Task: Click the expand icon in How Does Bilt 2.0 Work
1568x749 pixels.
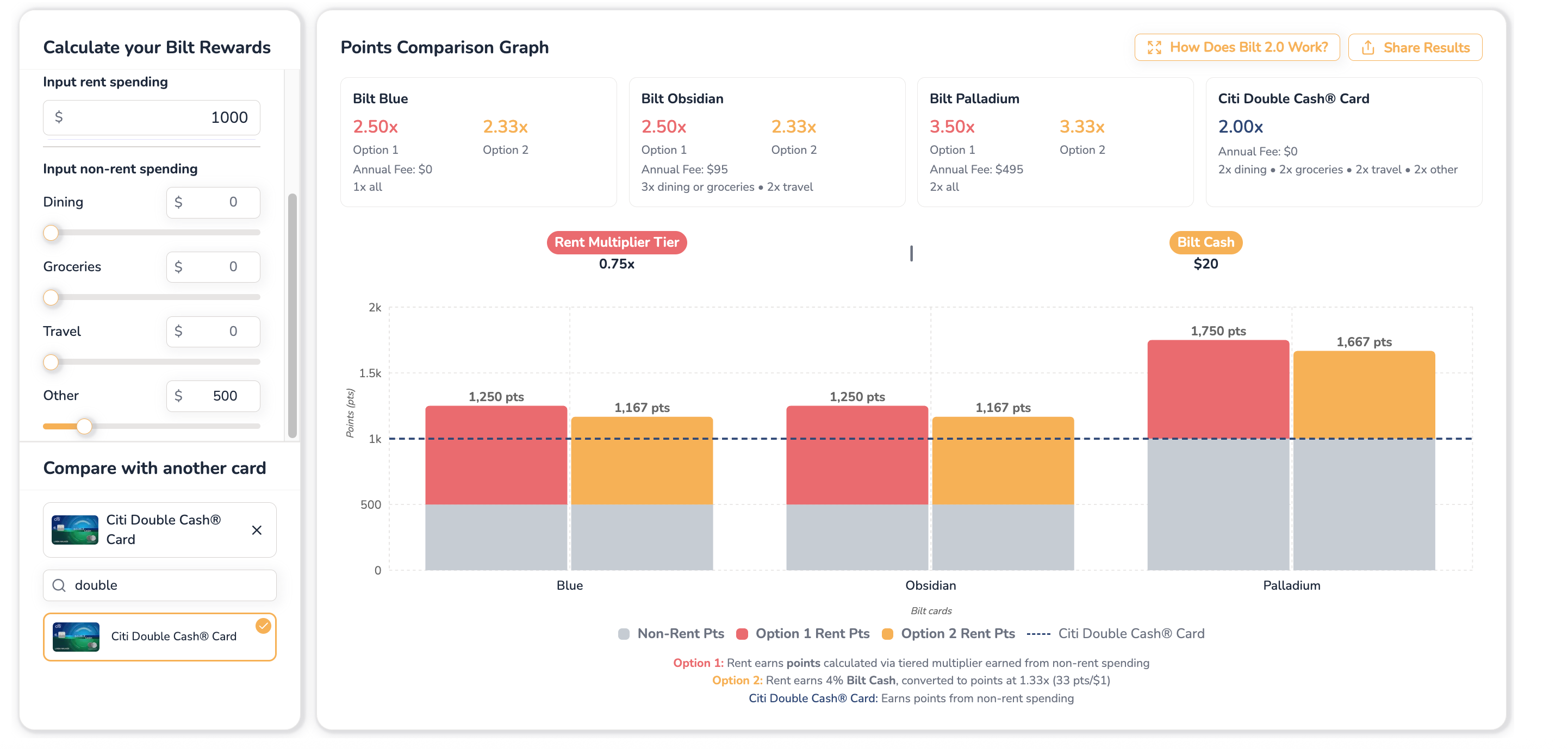Action: pos(1154,47)
